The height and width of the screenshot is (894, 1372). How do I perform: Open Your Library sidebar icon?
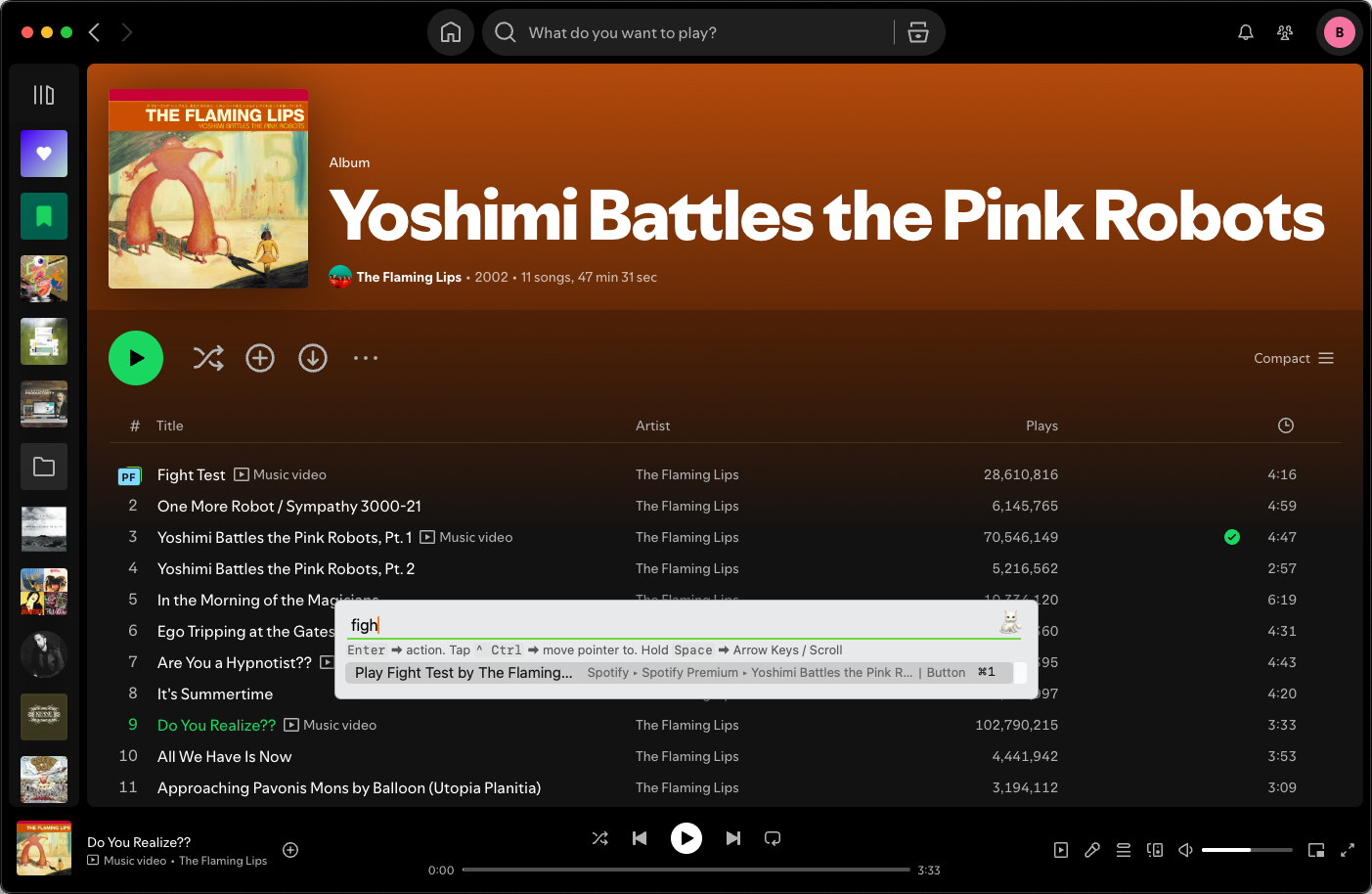44,95
